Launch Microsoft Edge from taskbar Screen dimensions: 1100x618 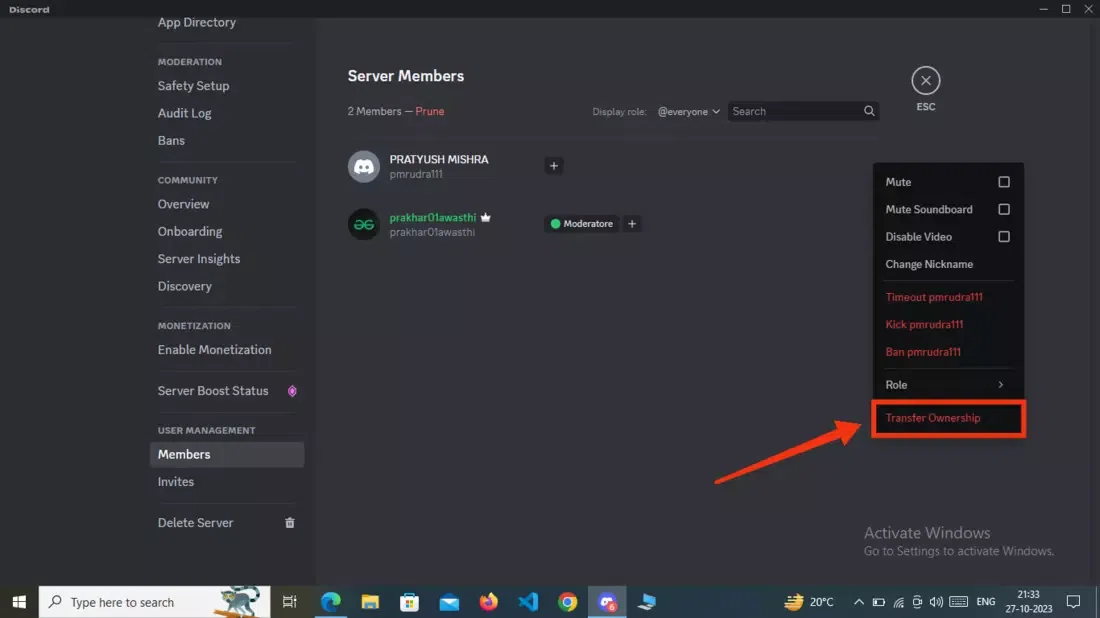(x=330, y=602)
